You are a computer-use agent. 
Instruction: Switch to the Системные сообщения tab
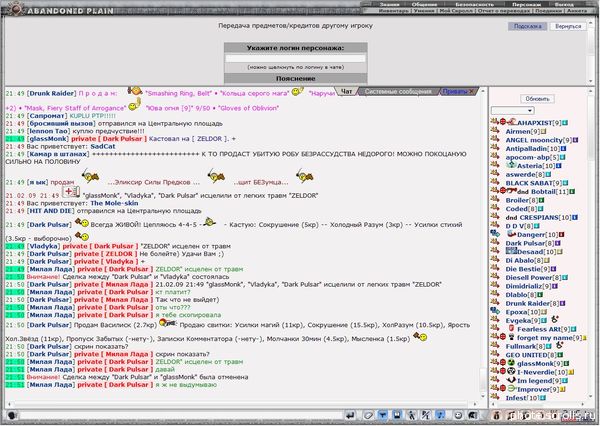[398, 91]
